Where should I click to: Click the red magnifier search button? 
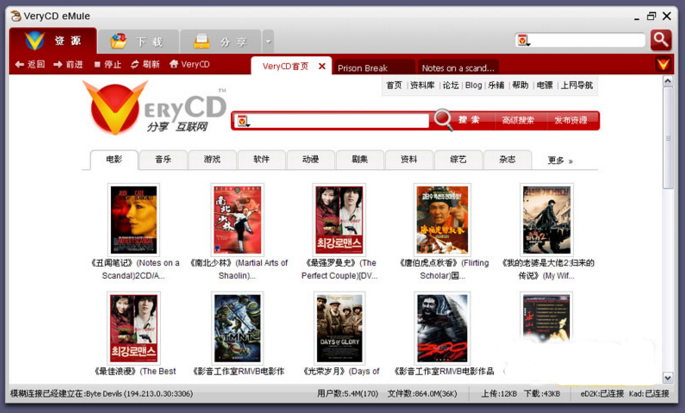pyautogui.click(x=661, y=40)
